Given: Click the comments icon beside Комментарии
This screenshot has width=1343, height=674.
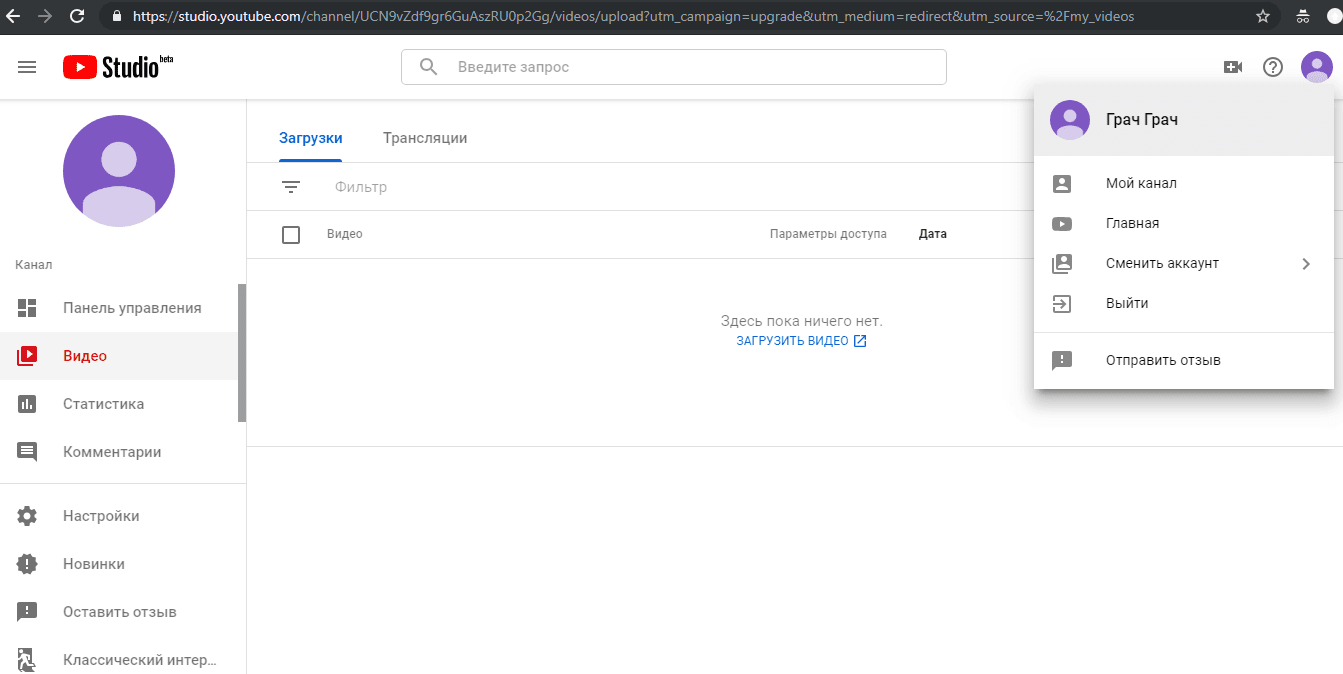Looking at the screenshot, I should point(27,452).
